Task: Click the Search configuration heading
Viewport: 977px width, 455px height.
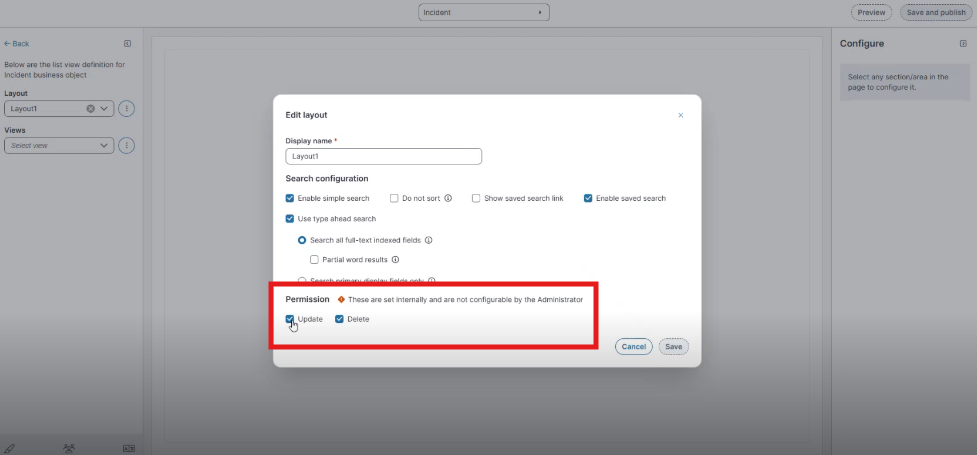Action: coord(327,178)
